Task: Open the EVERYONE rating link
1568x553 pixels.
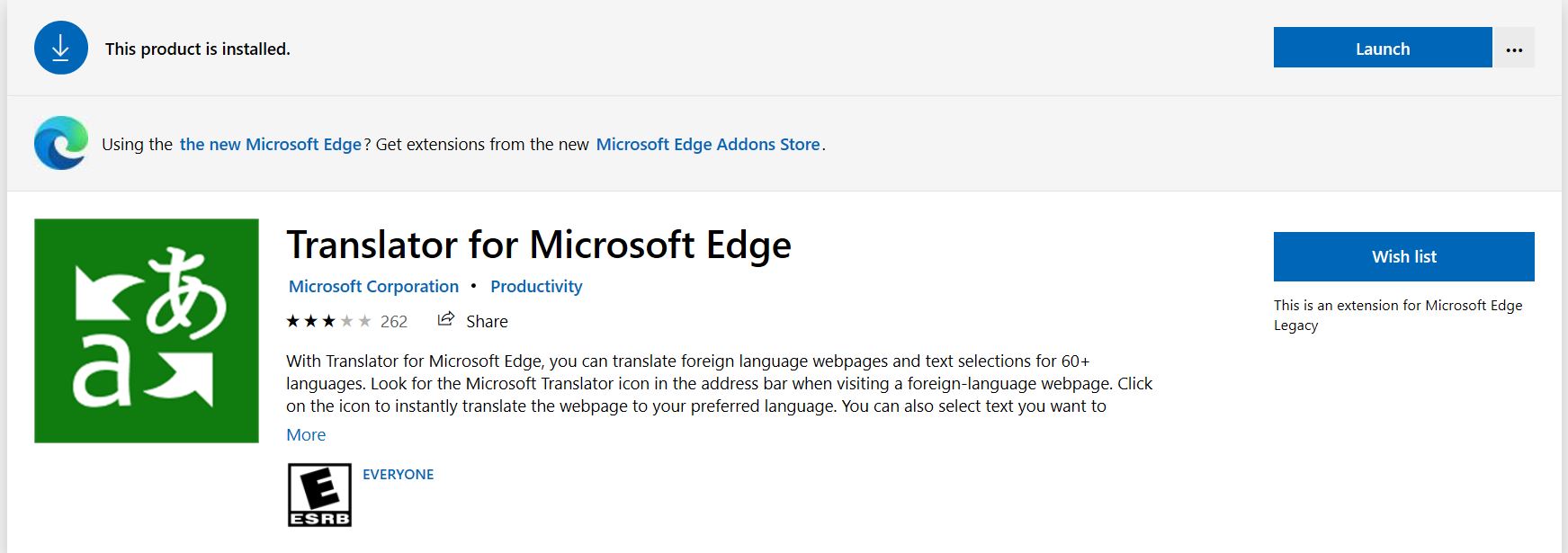Action: pos(398,474)
